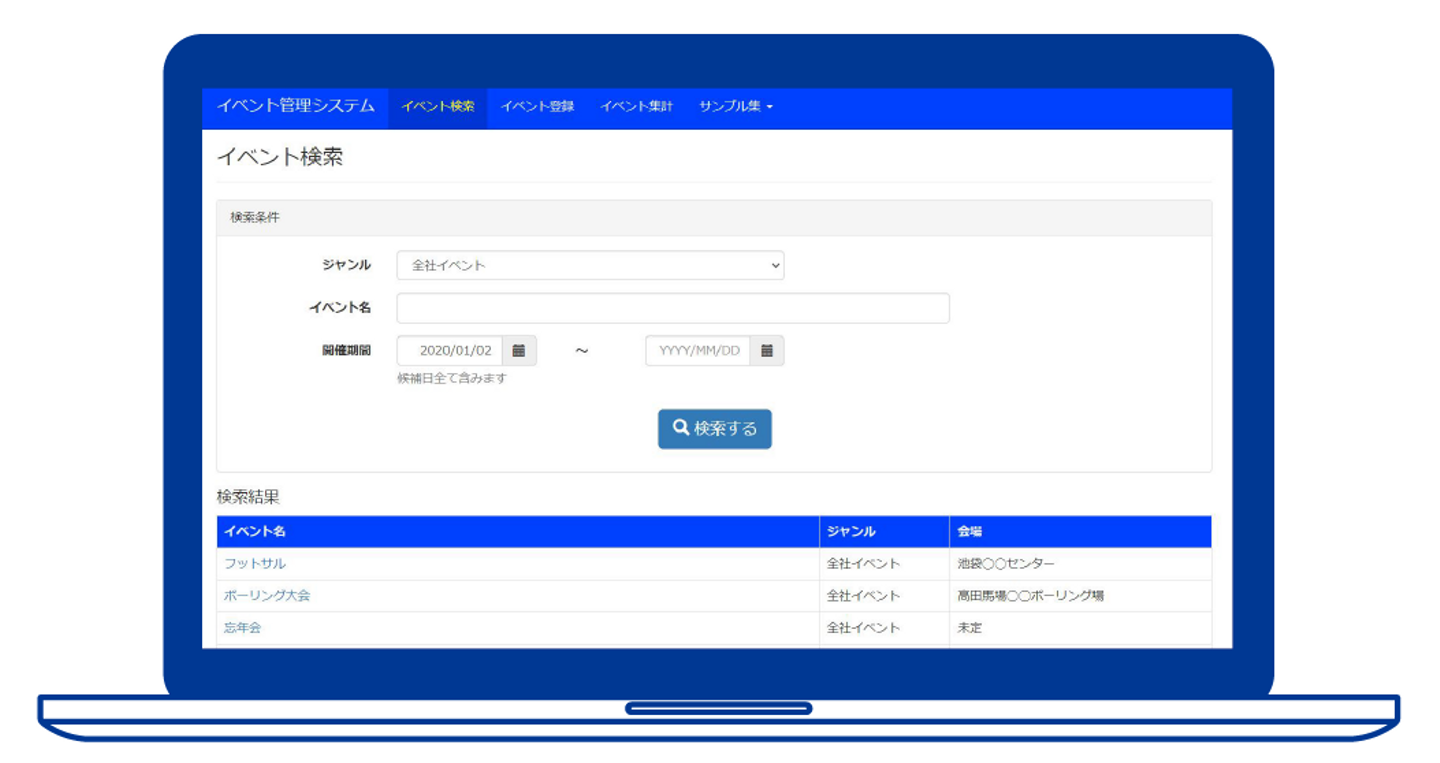Screen dimensions: 1440x763
Task: Focus the イベント名 text field
Action: (673, 308)
